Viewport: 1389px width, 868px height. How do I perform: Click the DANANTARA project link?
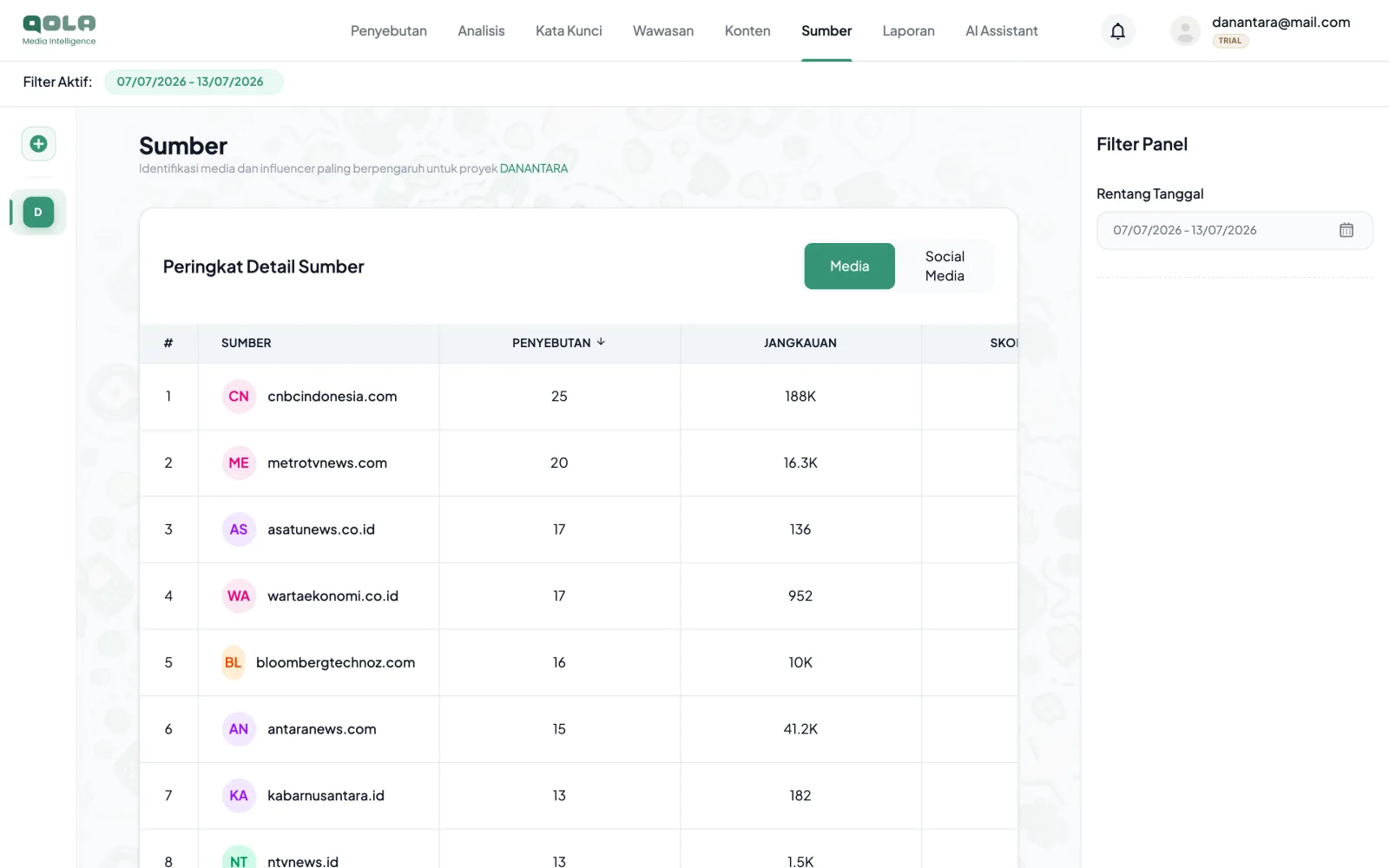coord(534,168)
